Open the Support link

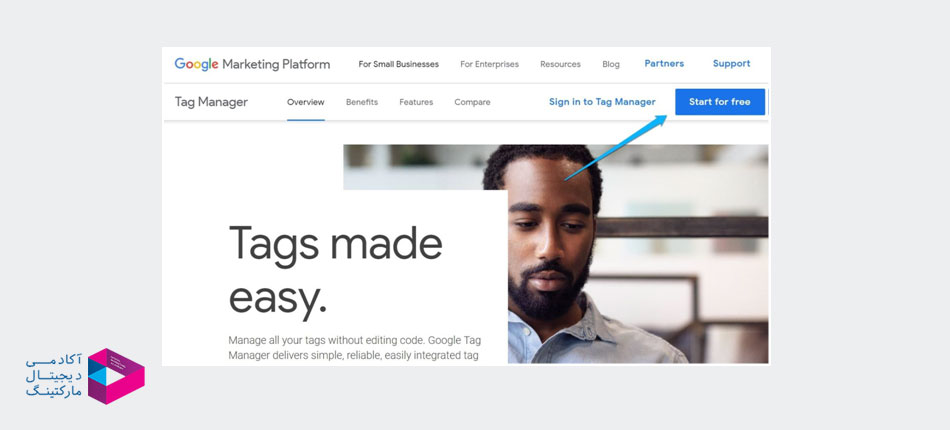pyautogui.click(x=731, y=64)
